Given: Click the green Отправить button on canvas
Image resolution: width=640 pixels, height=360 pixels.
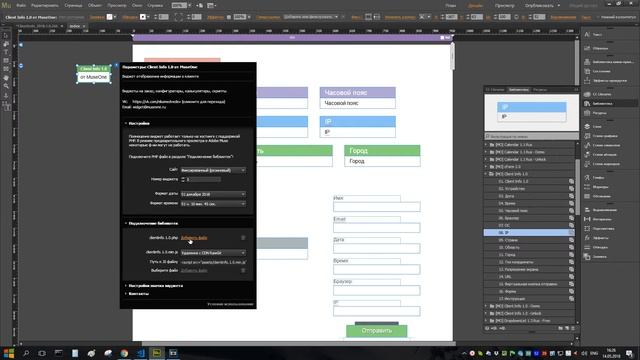Looking at the screenshot, I should pos(376,331).
